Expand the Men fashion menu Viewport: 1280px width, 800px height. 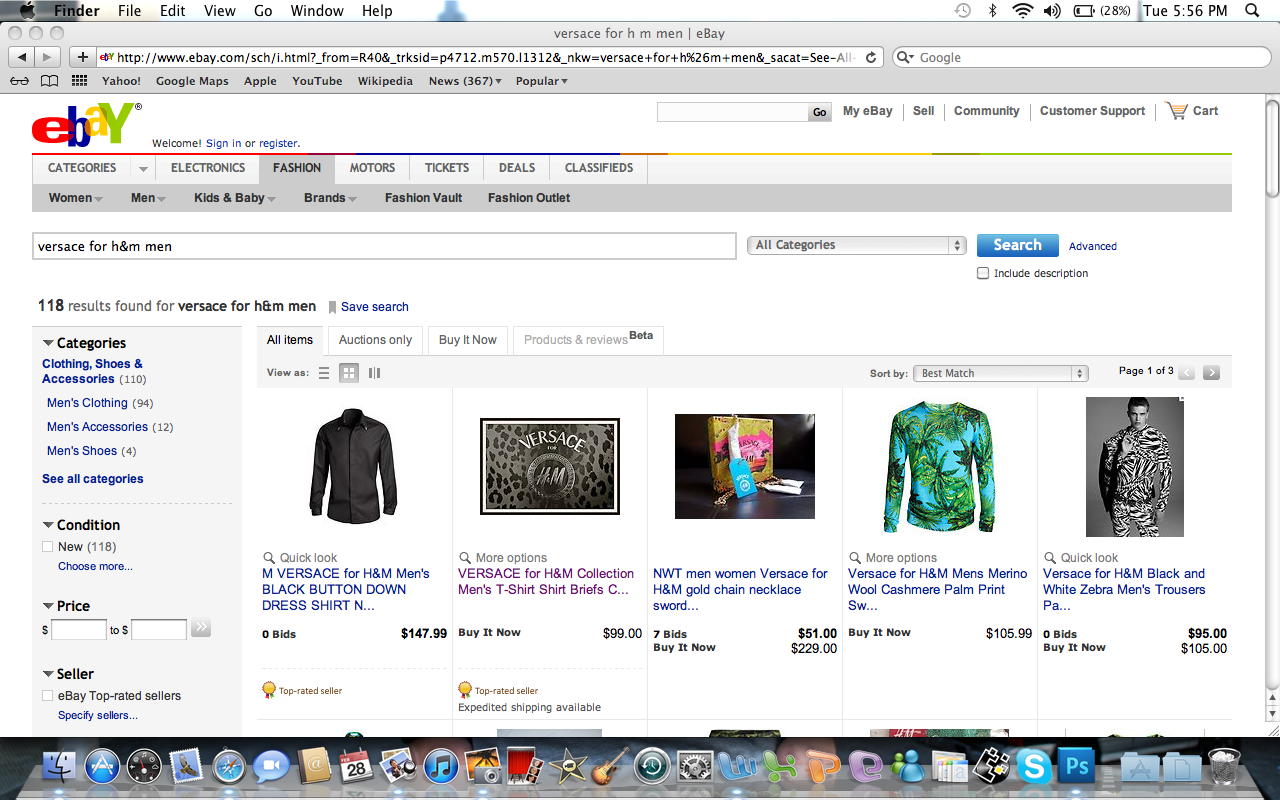[149, 198]
